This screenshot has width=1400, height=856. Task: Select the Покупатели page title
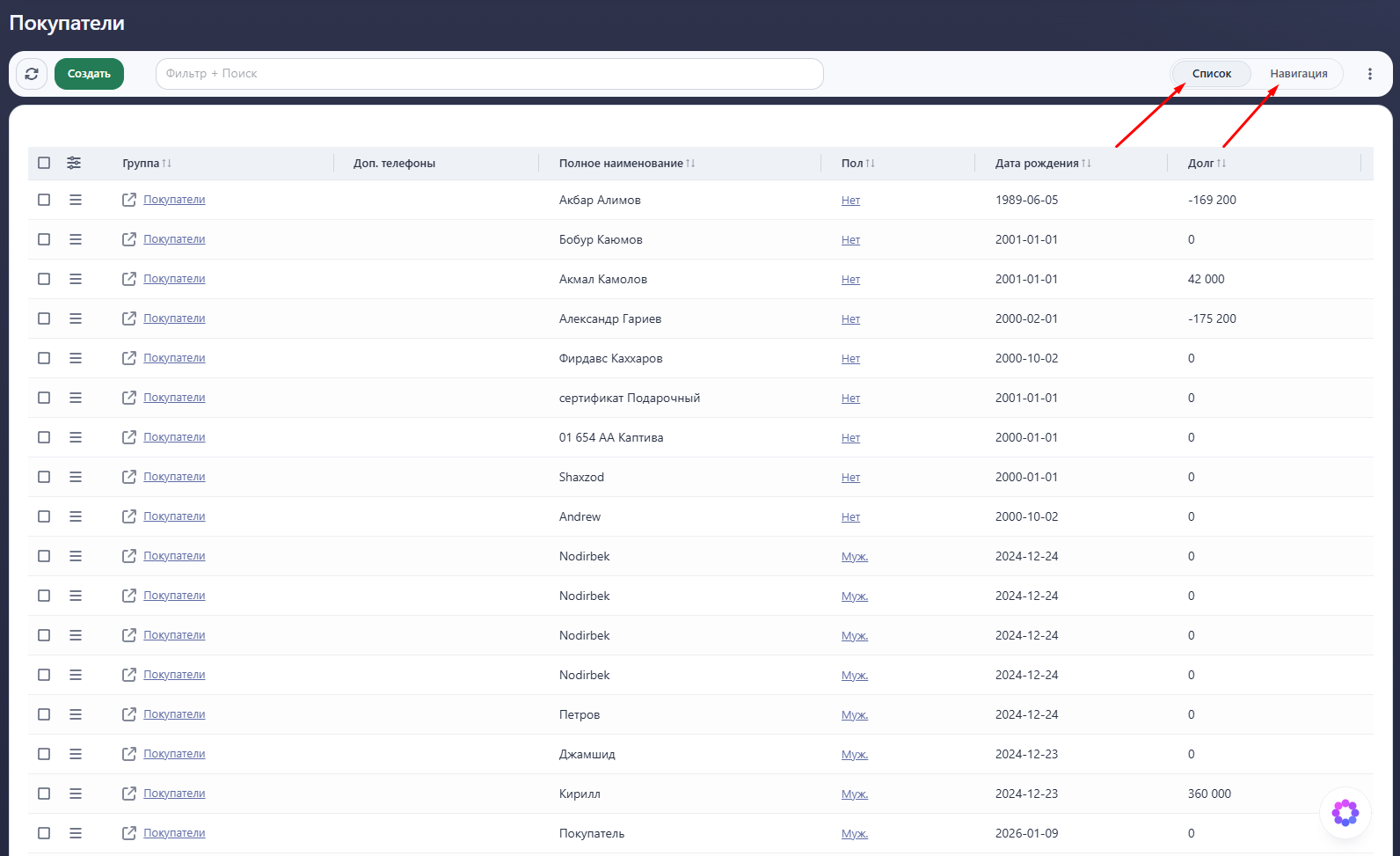pos(67,24)
